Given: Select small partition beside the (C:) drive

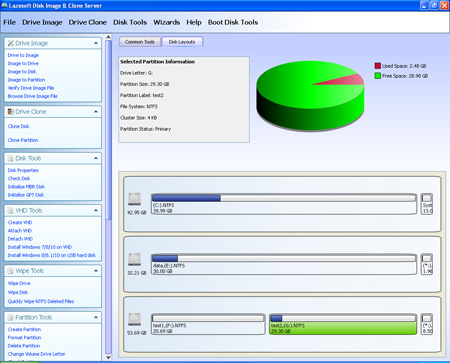Looking at the screenshot, I should [x=427, y=204].
